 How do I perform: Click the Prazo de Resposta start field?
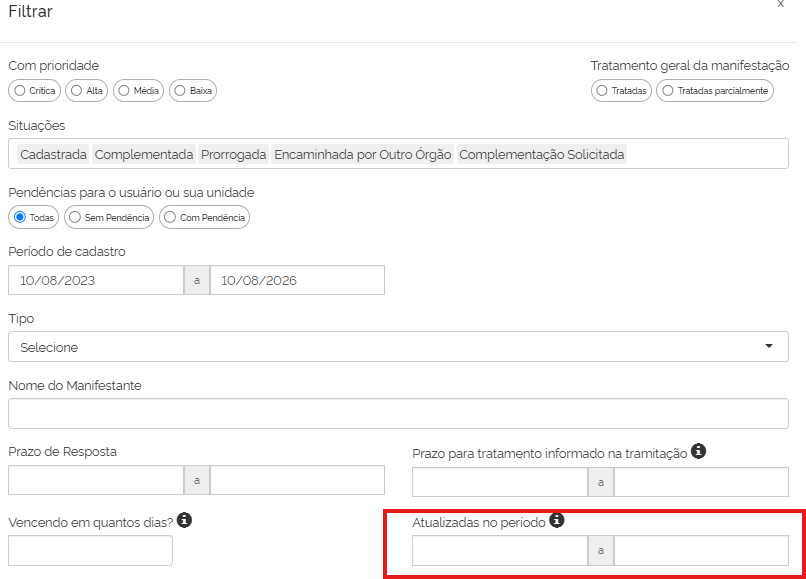[96, 480]
